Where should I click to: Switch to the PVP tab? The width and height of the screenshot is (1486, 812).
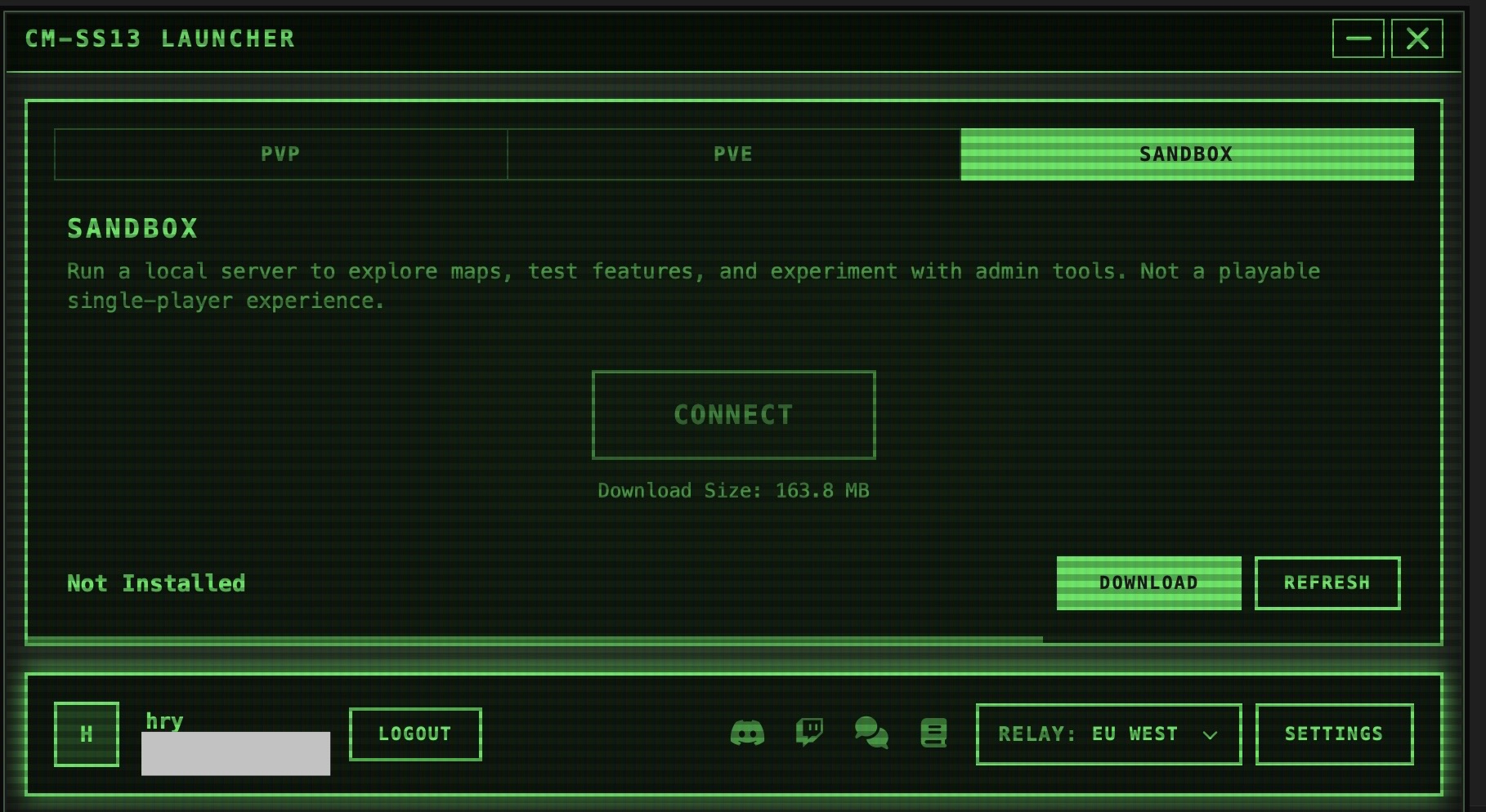280,154
